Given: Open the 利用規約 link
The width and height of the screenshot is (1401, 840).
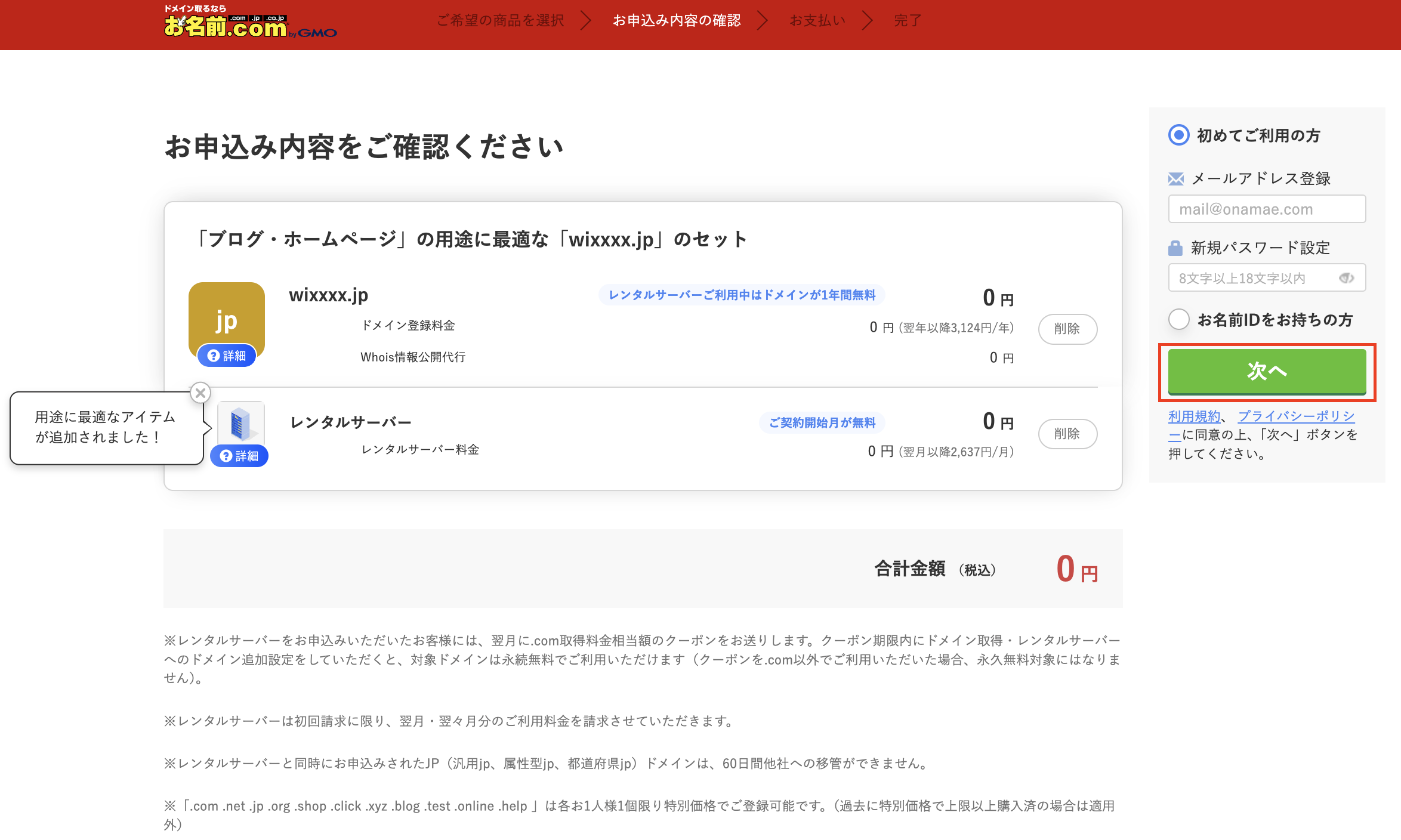Looking at the screenshot, I should [1194, 416].
